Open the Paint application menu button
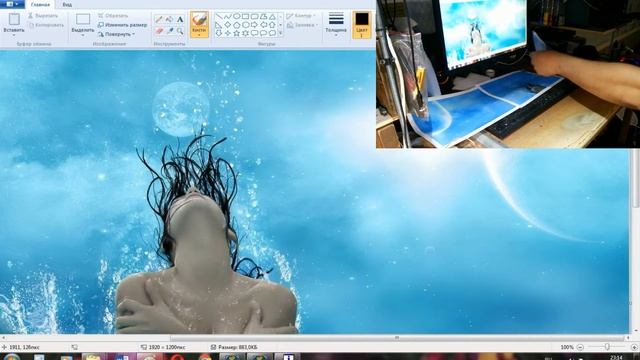Screen dimensions: 640x360 coord(12,4)
